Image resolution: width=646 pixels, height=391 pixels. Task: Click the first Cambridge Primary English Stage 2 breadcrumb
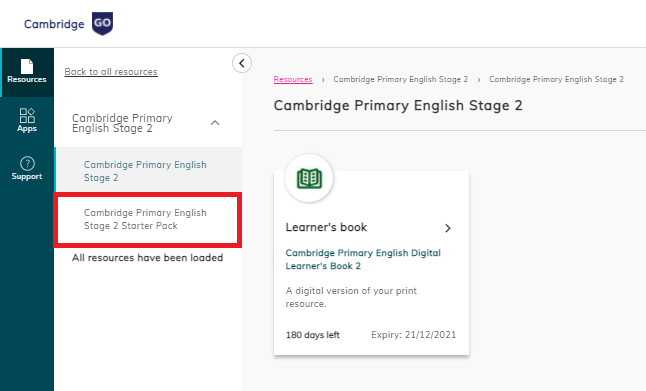(x=400, y=79)
